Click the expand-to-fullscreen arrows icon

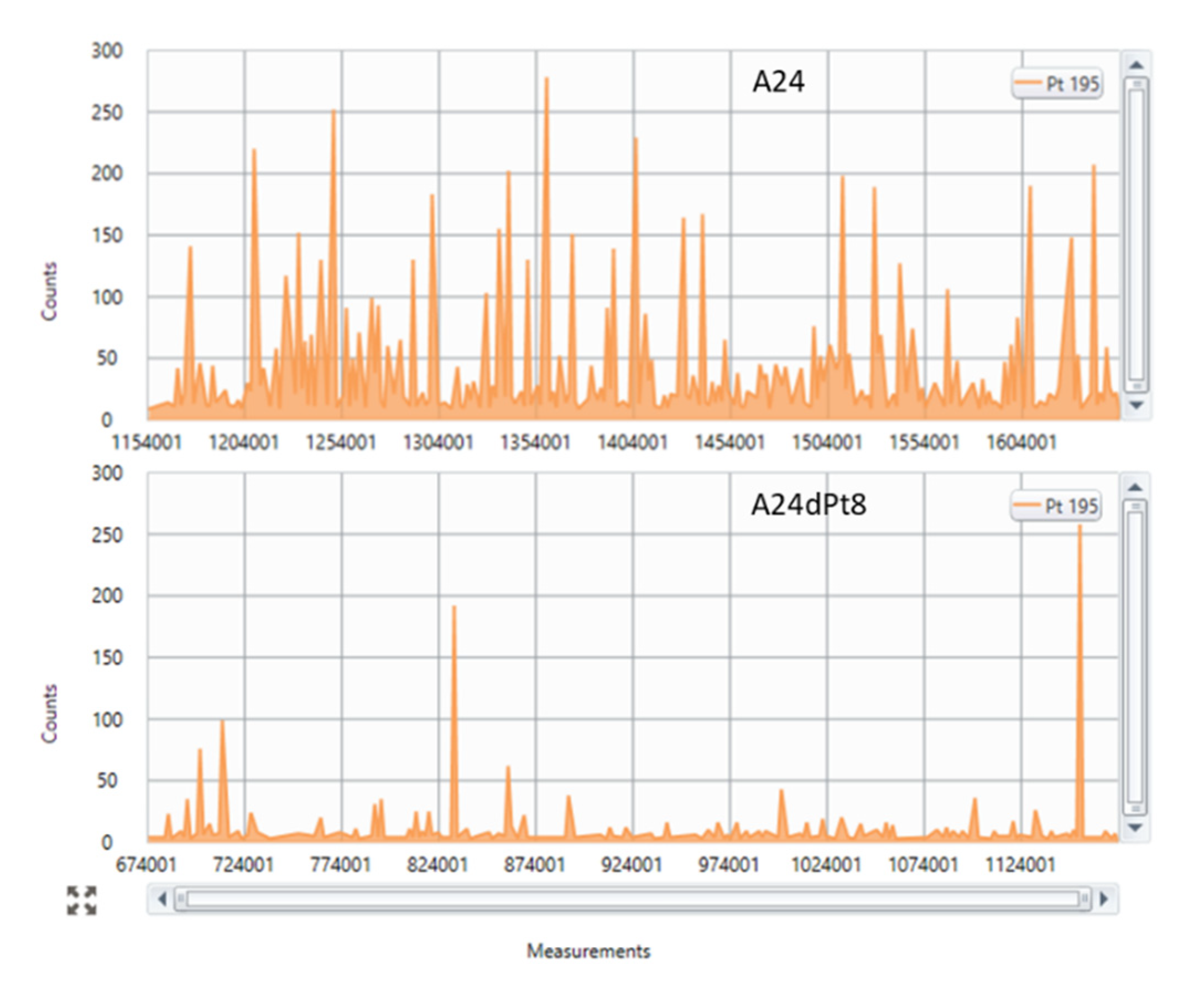(82, 901)
